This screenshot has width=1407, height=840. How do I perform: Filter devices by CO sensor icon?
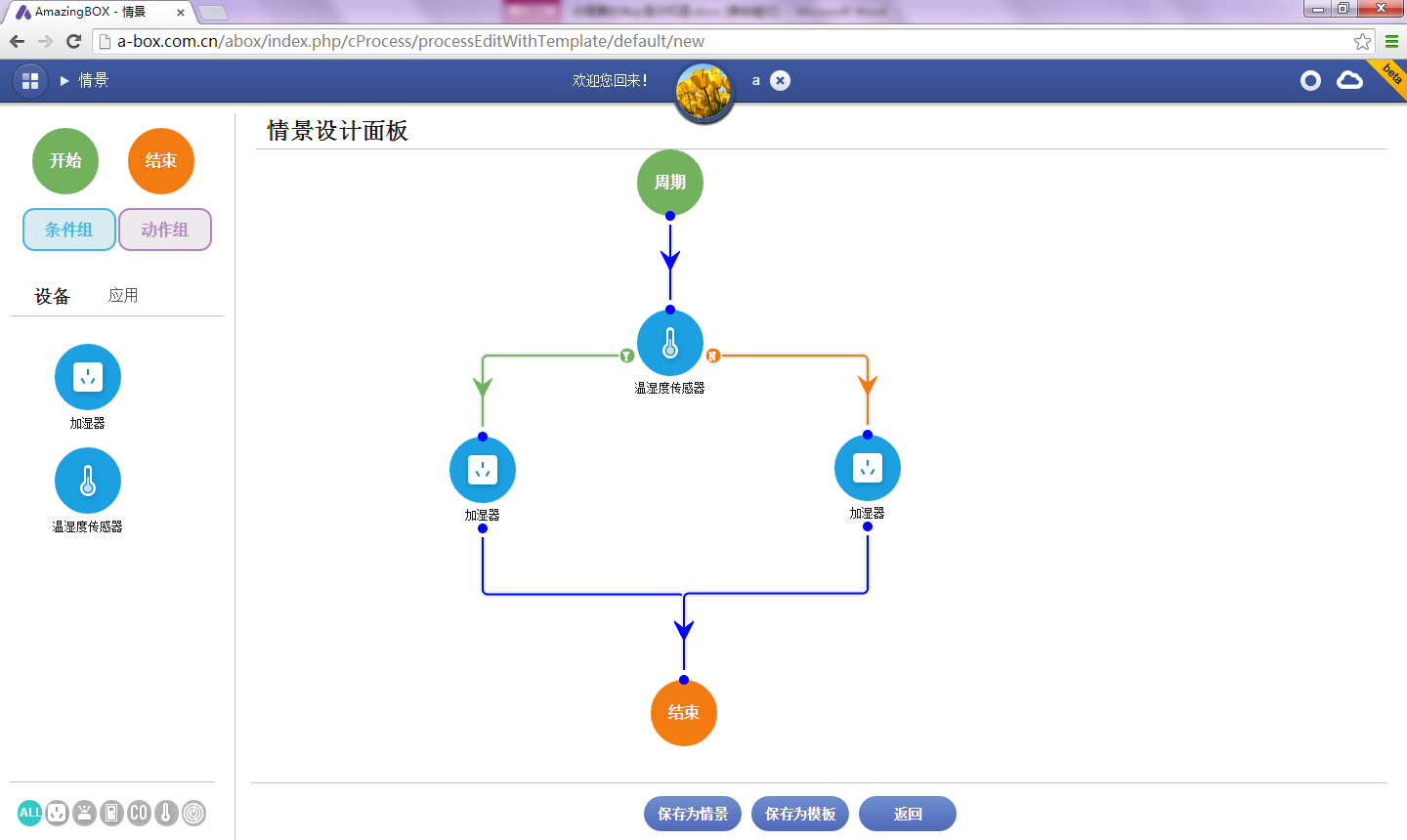click(x=139, y=813)
